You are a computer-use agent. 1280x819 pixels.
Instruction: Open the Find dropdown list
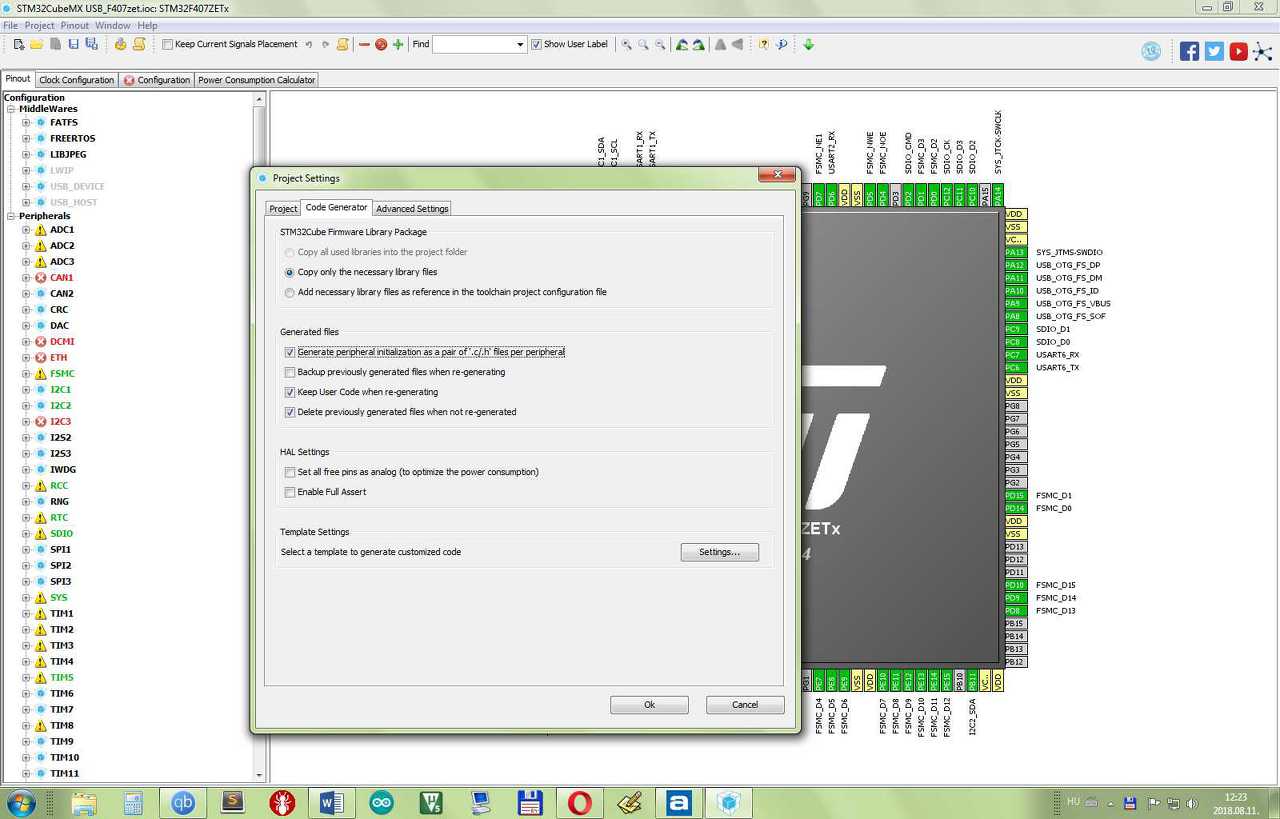click(520, 44)
